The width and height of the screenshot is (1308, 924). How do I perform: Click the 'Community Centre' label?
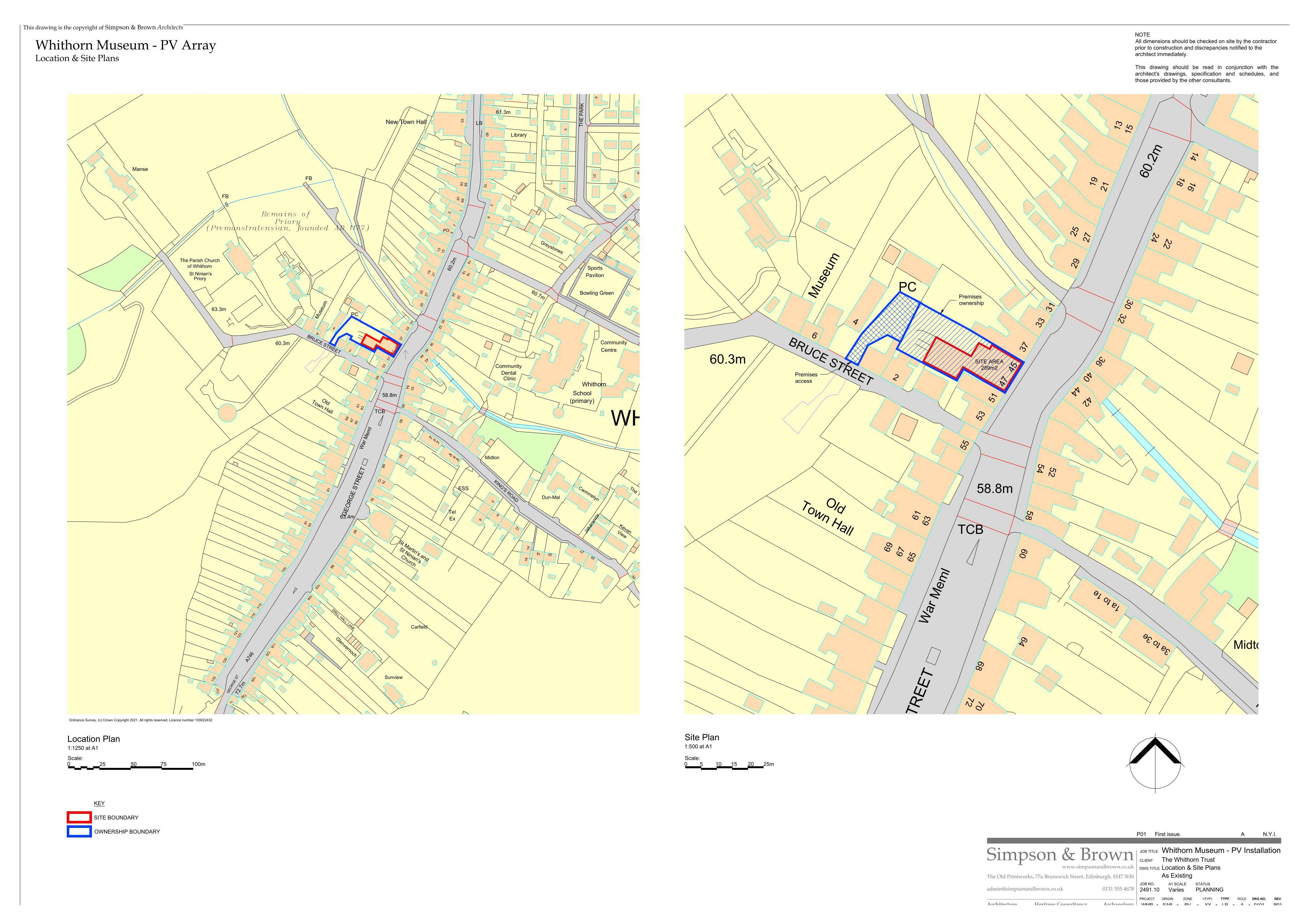tap(613, 346)
